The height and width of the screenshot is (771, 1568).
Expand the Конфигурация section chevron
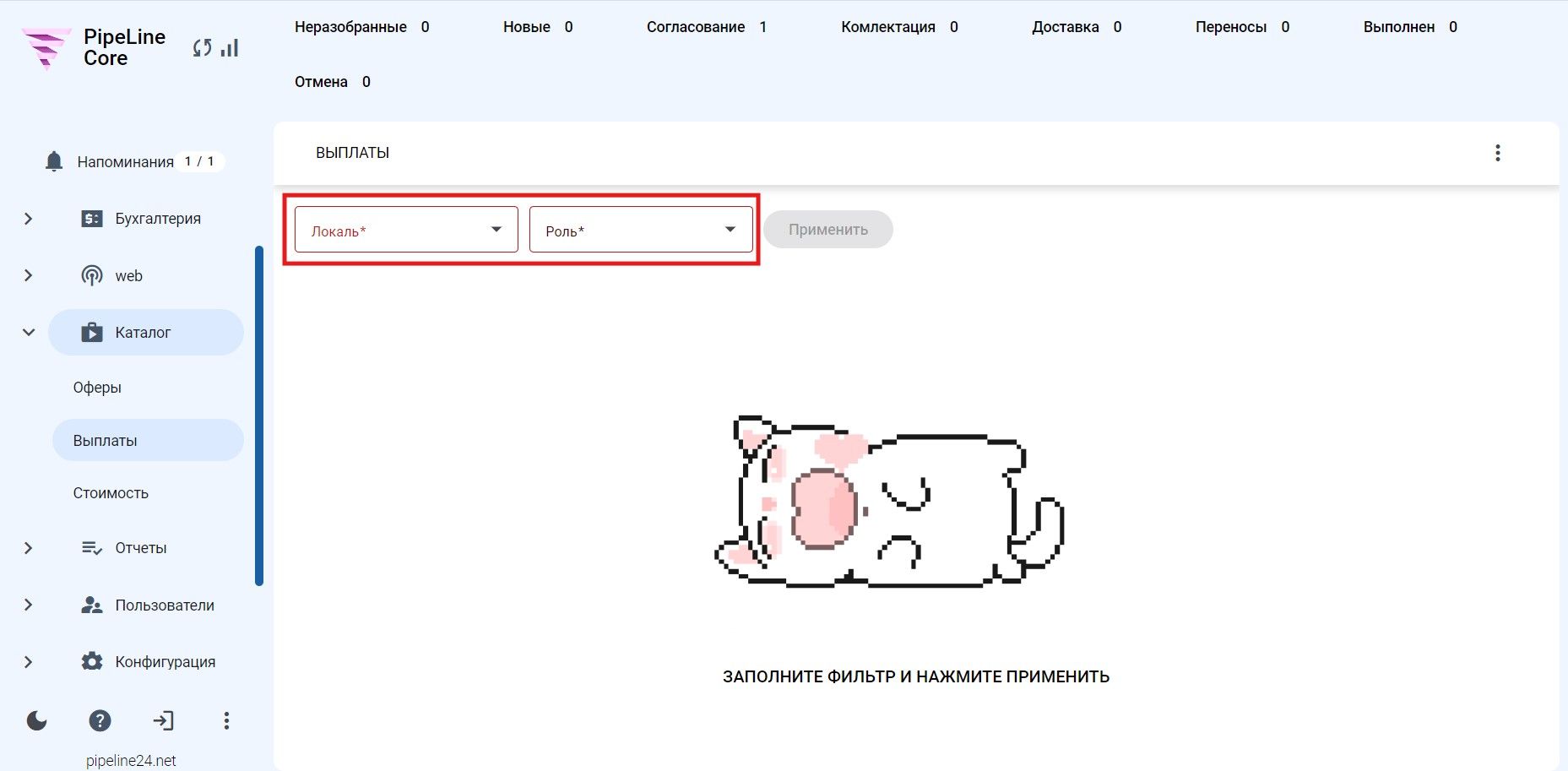29,662
